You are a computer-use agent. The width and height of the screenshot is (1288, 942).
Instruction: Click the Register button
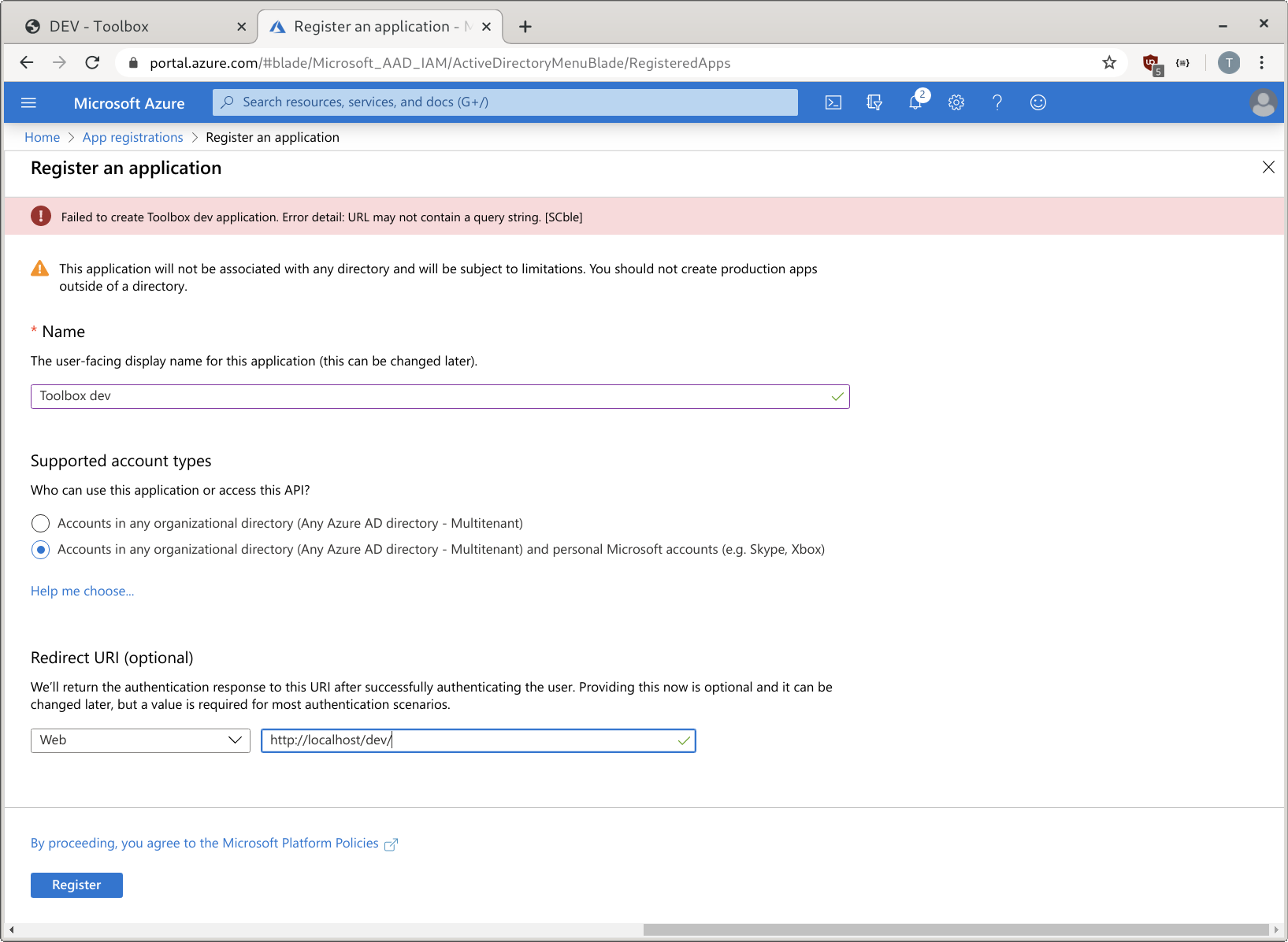pos(76,885)
